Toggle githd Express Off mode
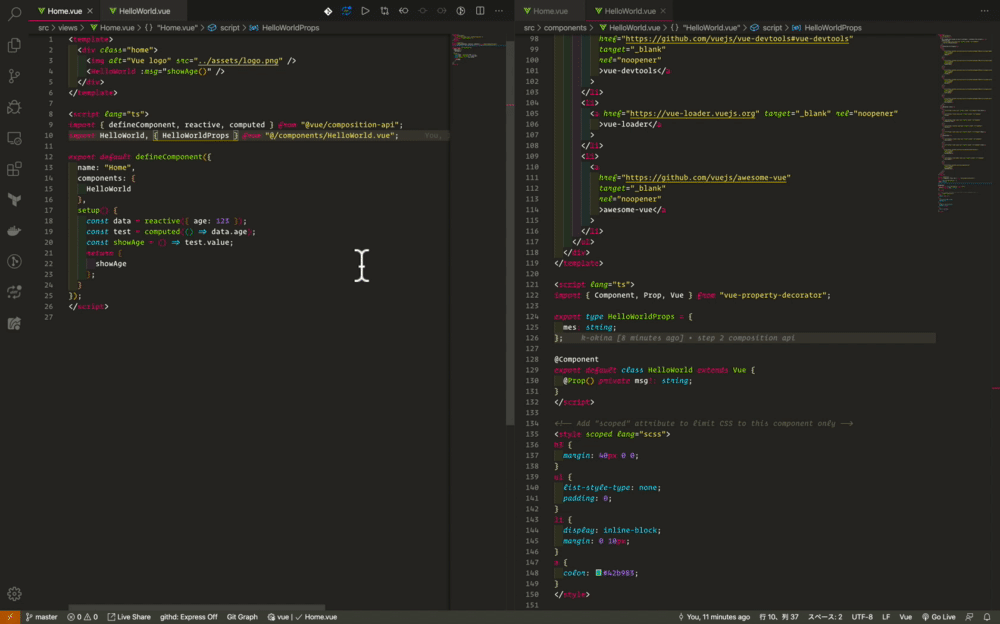 [x=188, y=617]
